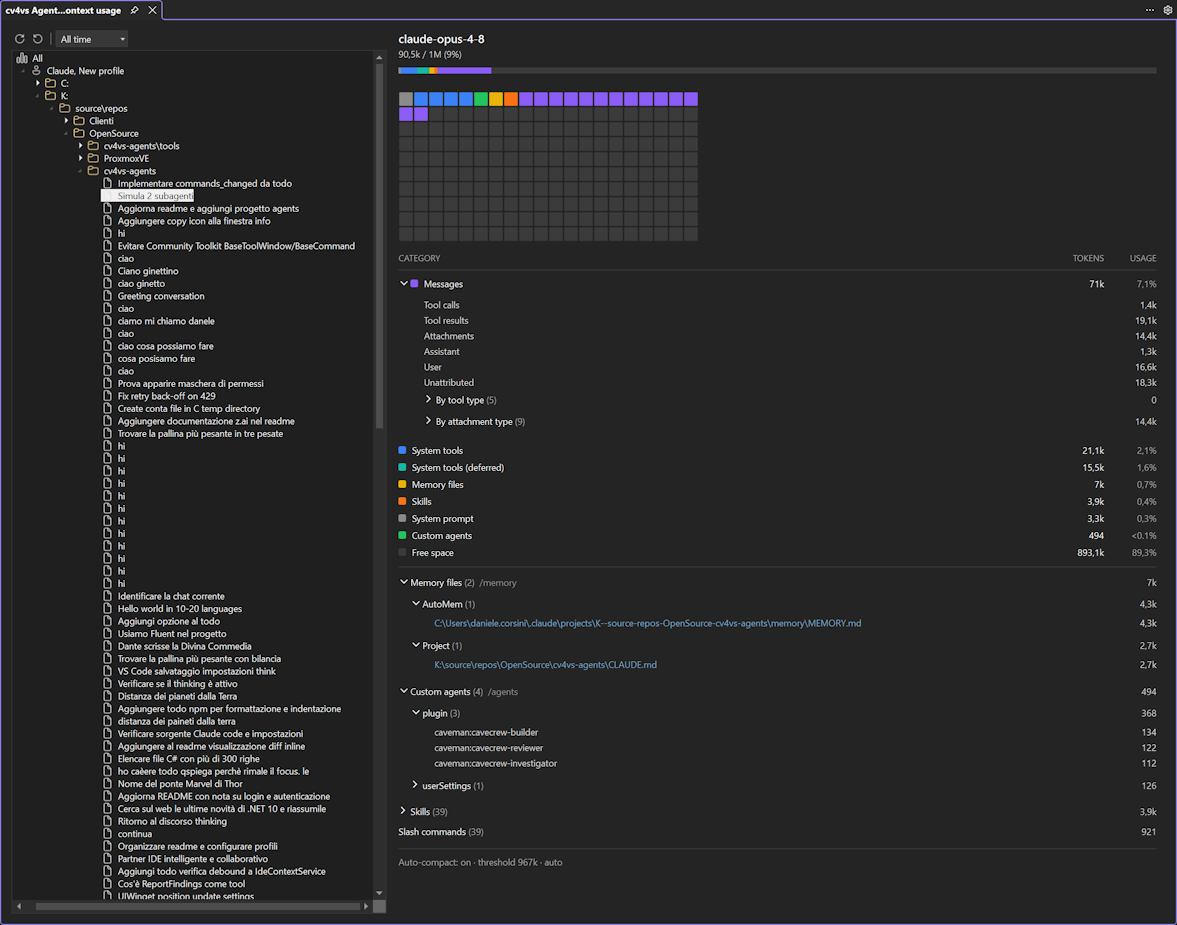1177x925 pixels.
Task: Expand By attachment type (9)
Action: point(428,421)
